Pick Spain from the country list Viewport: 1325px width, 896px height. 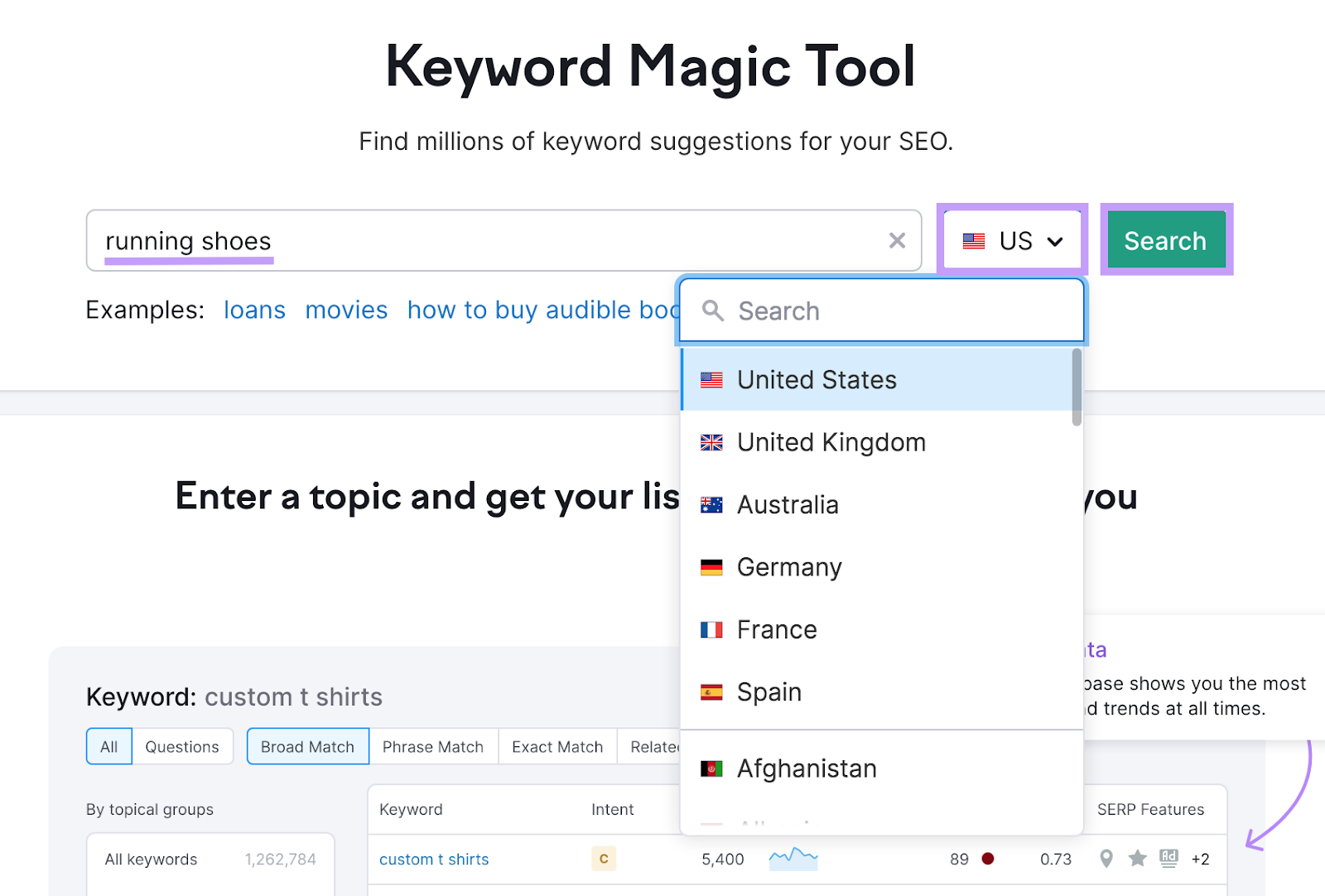[876, 692]
